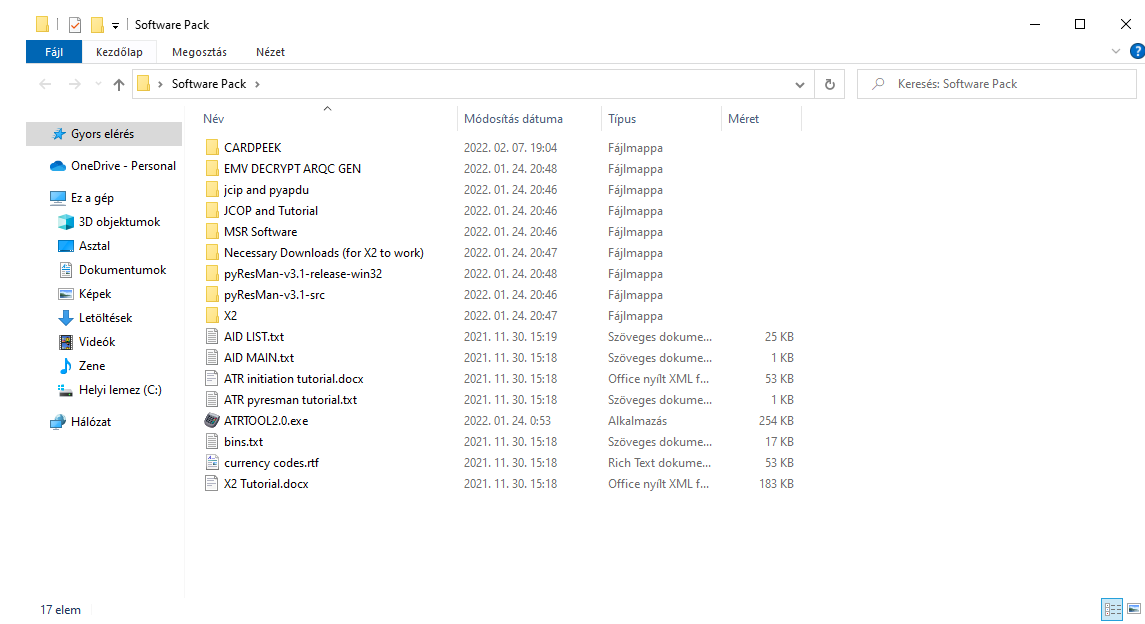Viewport: 1145px width, 624px height.
Task: Select ATR initiation tutorial.docx file icon
Action: coord(212,379)
